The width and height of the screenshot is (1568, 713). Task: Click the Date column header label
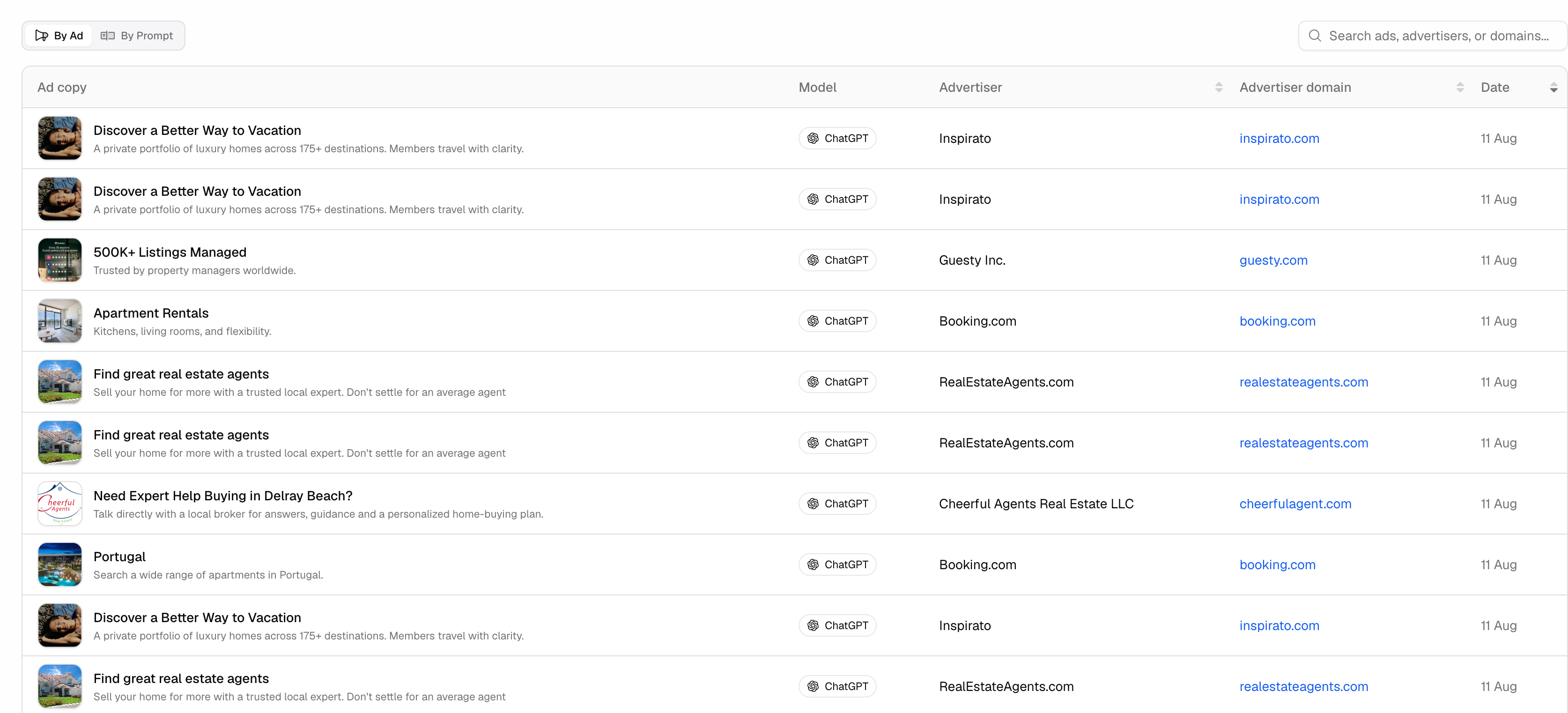[1495, 88]
